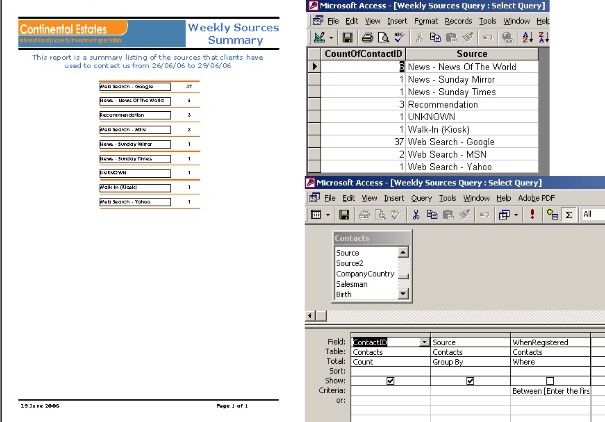Click Walk-In (Kiosk) cell in datasheet

471,129
